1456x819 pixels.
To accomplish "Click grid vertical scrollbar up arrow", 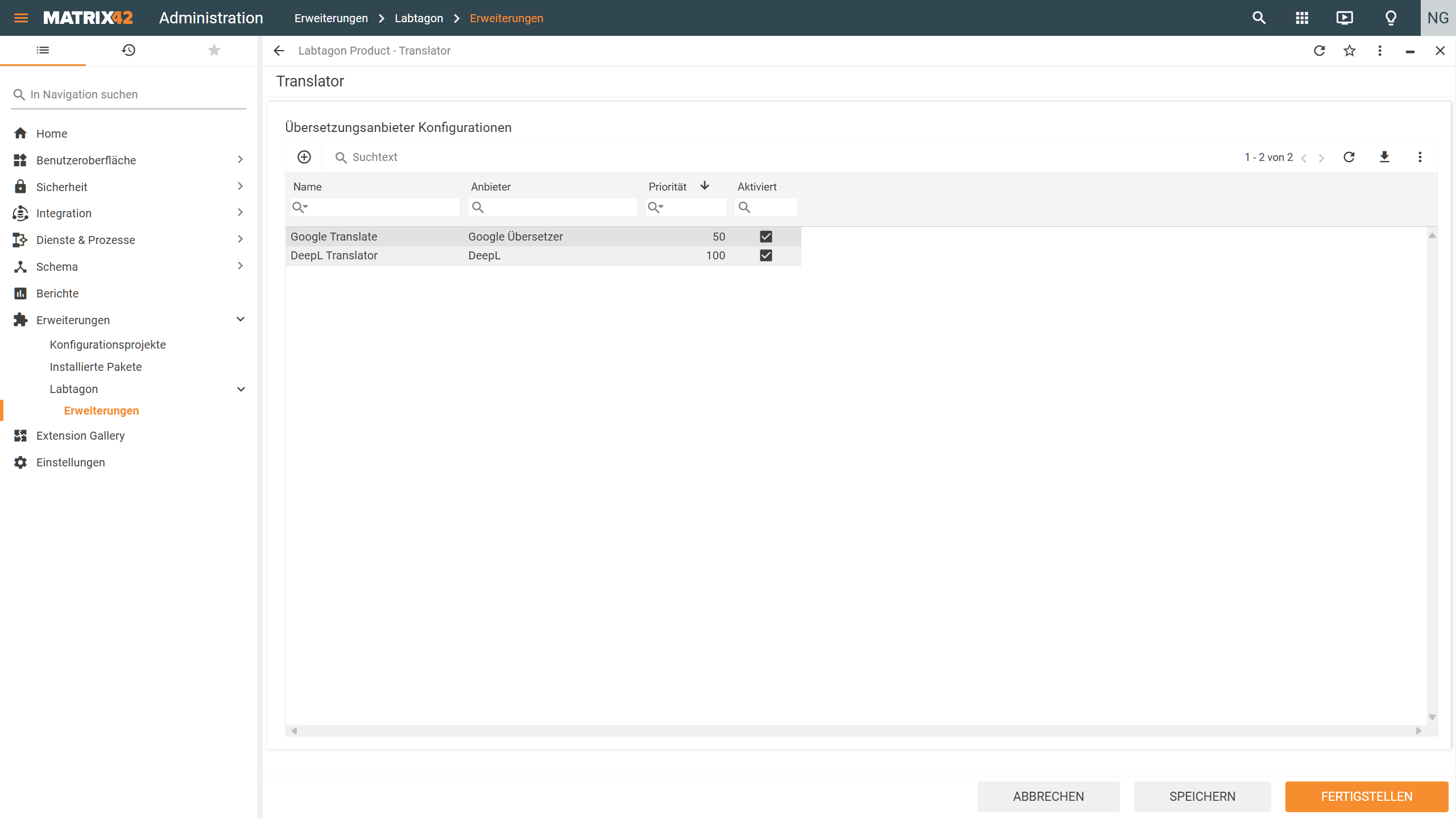I will pos(1432,235).
